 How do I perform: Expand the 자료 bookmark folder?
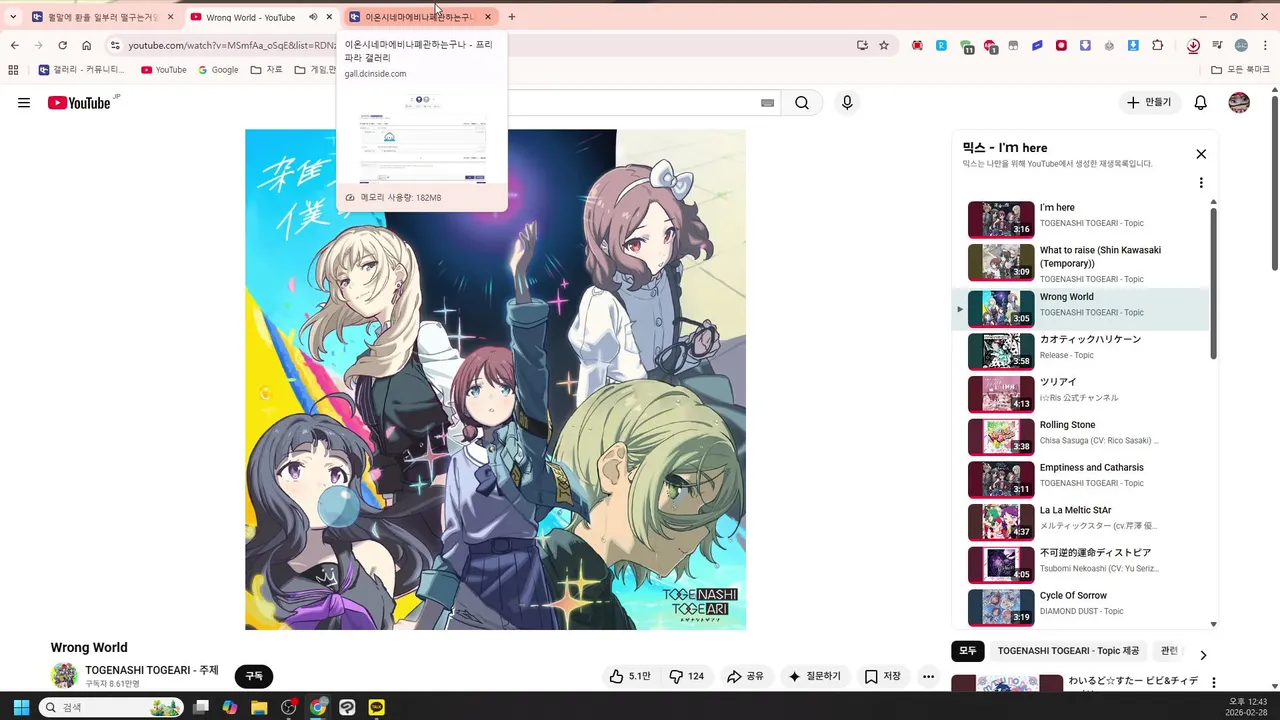click(267, 70)
